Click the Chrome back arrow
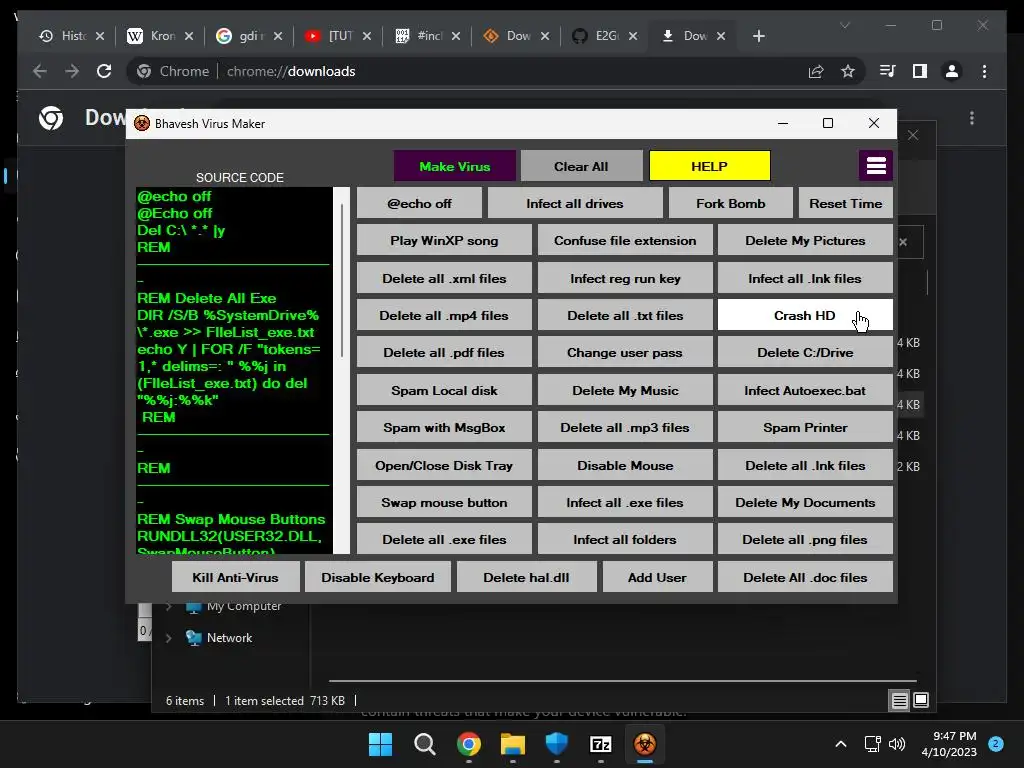The image size is (1024, 768). tap(40, 71)
